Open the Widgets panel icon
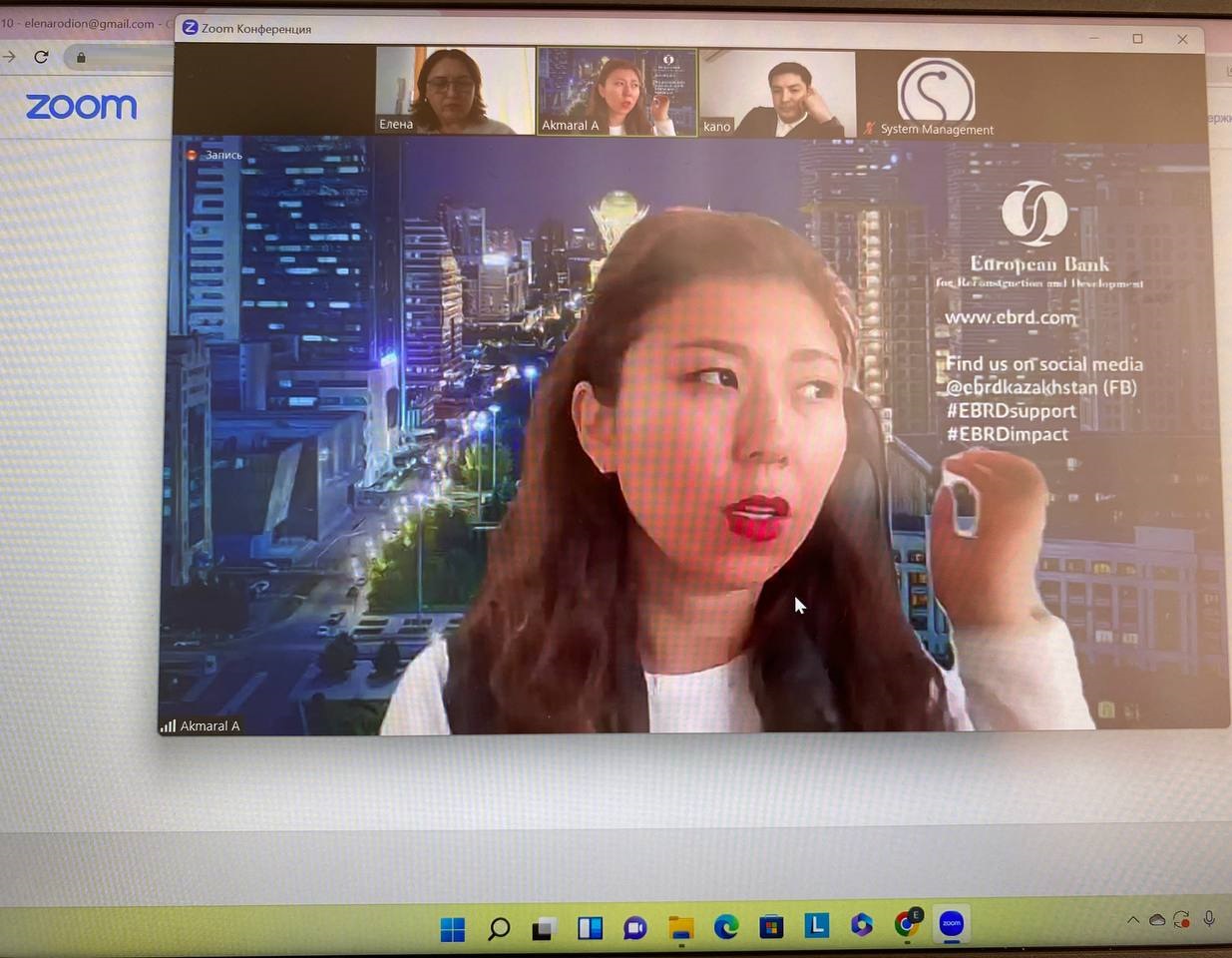The image size is (1232, 958). tap(590, 928)
